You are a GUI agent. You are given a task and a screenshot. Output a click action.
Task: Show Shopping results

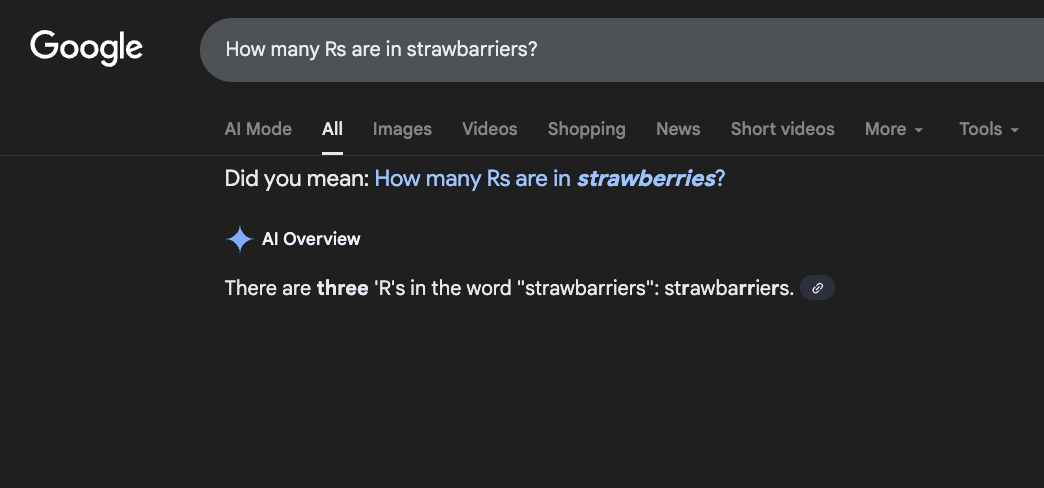coord(586,129)
